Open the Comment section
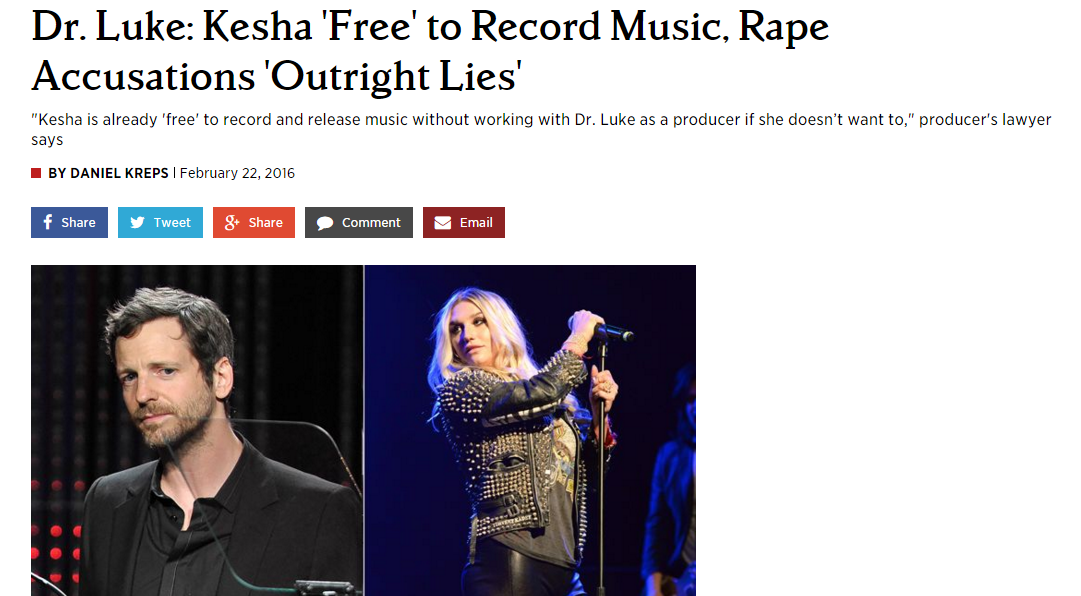This screenshot has width=1081, height=596. point(358,223)
